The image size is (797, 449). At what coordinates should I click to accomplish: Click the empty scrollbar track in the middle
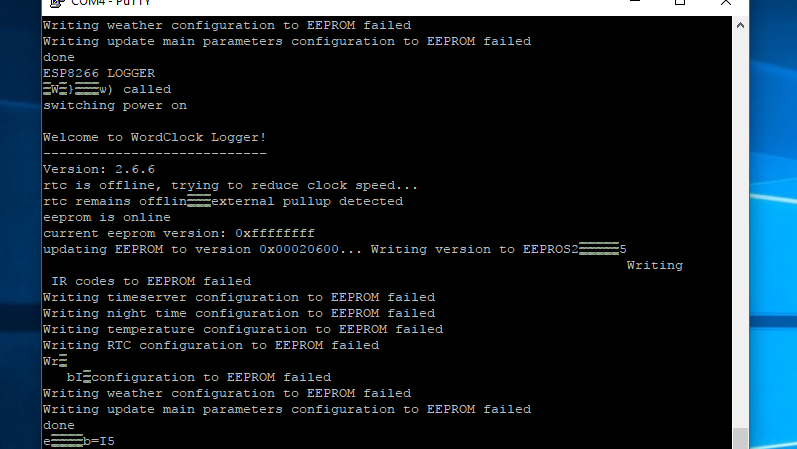click(740, 229)
